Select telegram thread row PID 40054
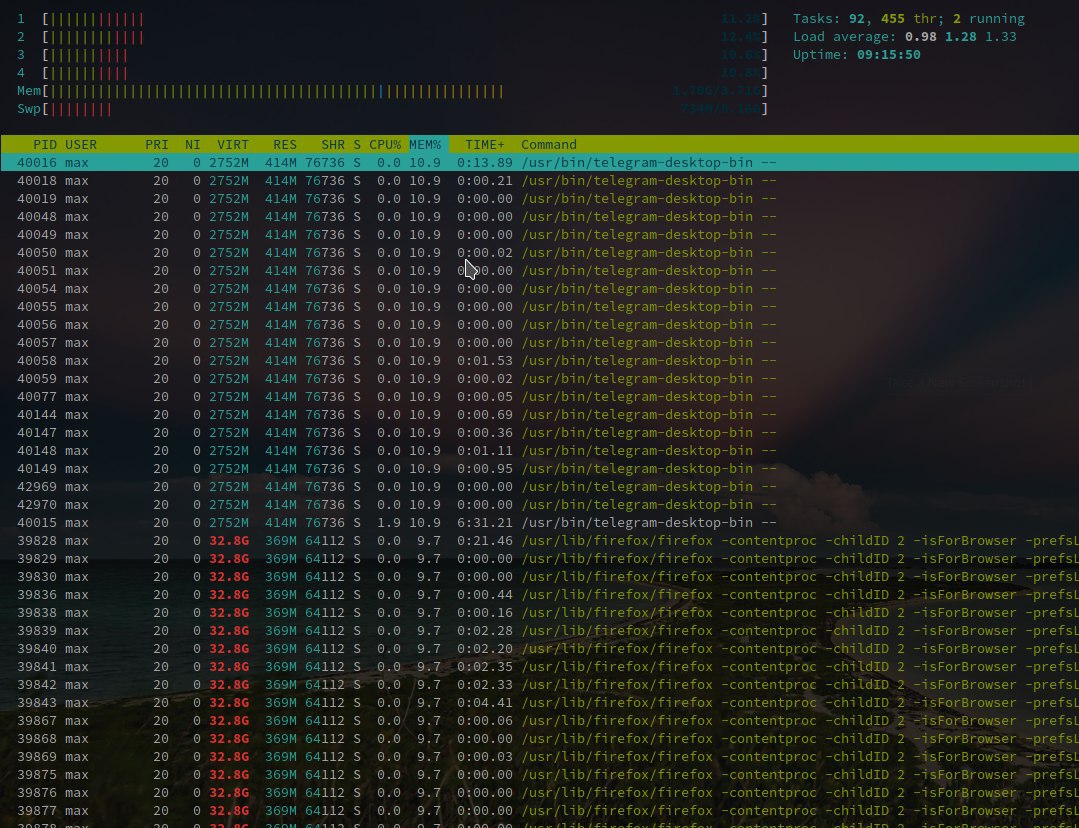 540,288
